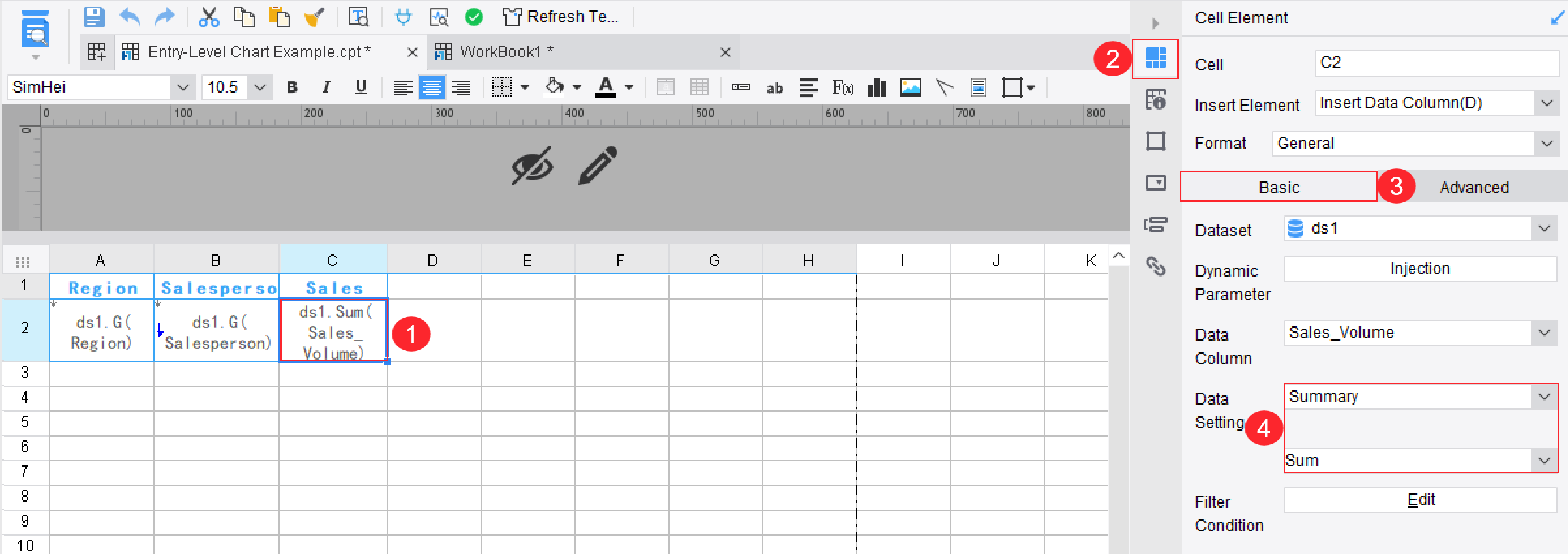Open the new template grid-plus icon

96,52
